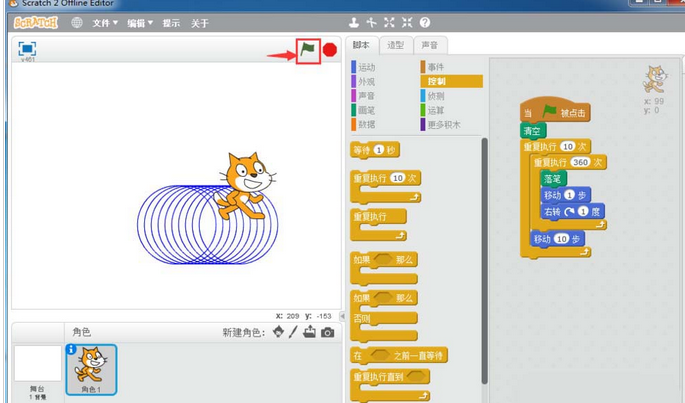The width and height of the screenshot is (685, 403).
Task: Select the duplicate stamp tool
Action: tap(354, 22)
